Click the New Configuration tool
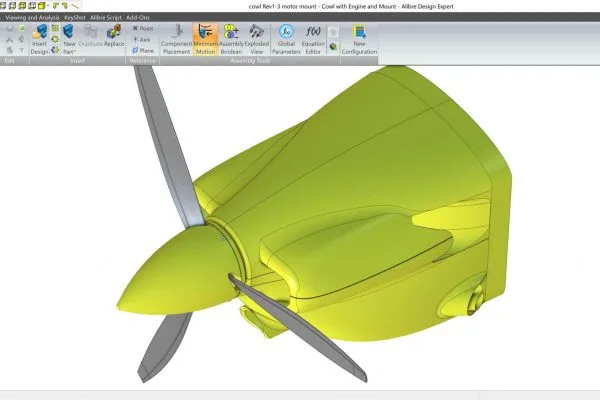 click(359, 39)
